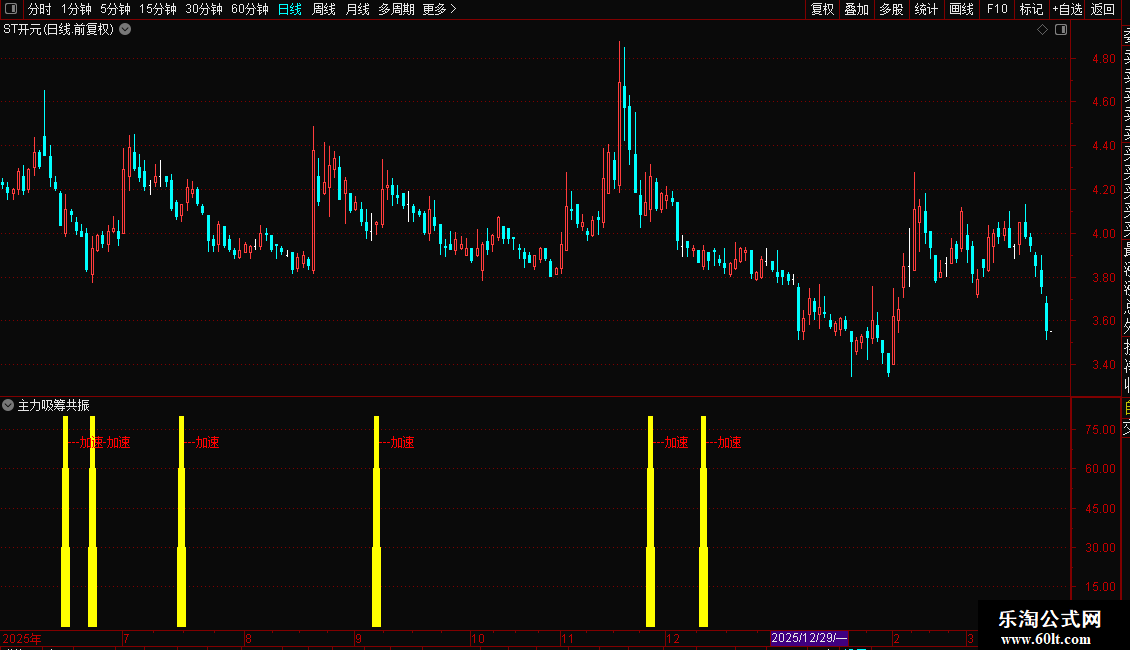Add stock with +自选 button
This screenshot has height=650, width=1130.
1067,9
